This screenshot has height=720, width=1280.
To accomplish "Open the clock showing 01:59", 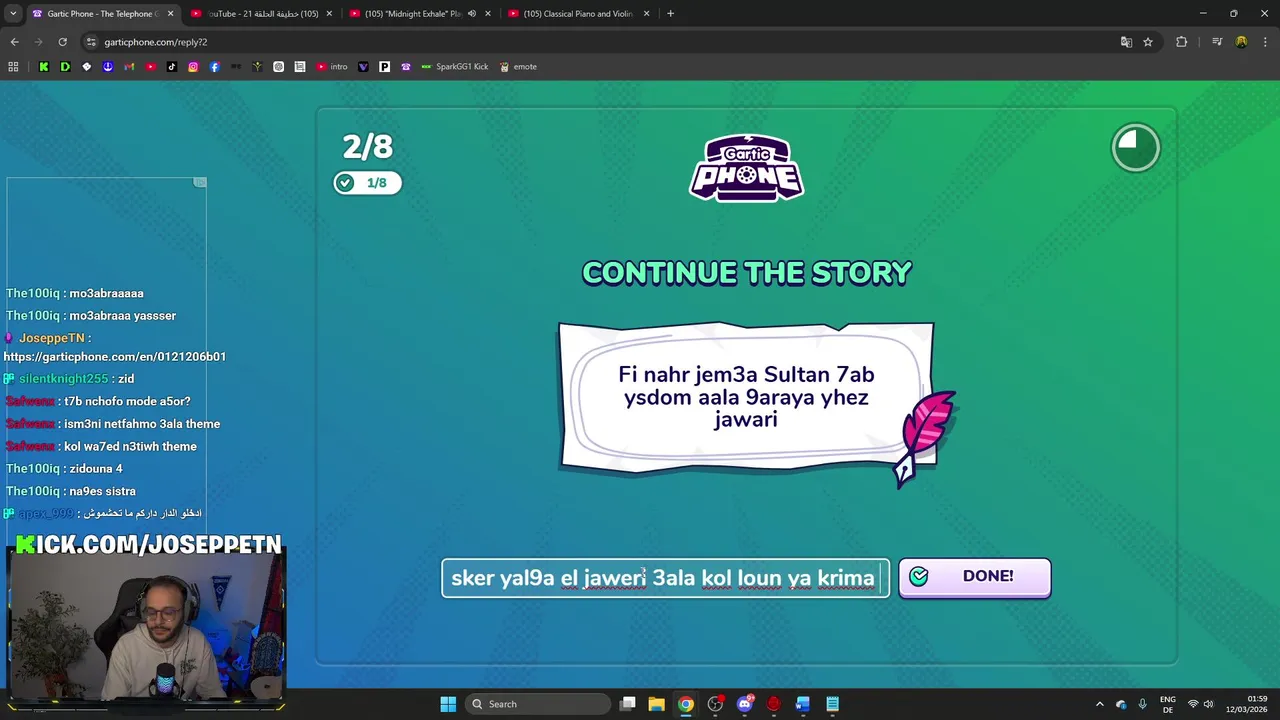I will point(1247,704).
